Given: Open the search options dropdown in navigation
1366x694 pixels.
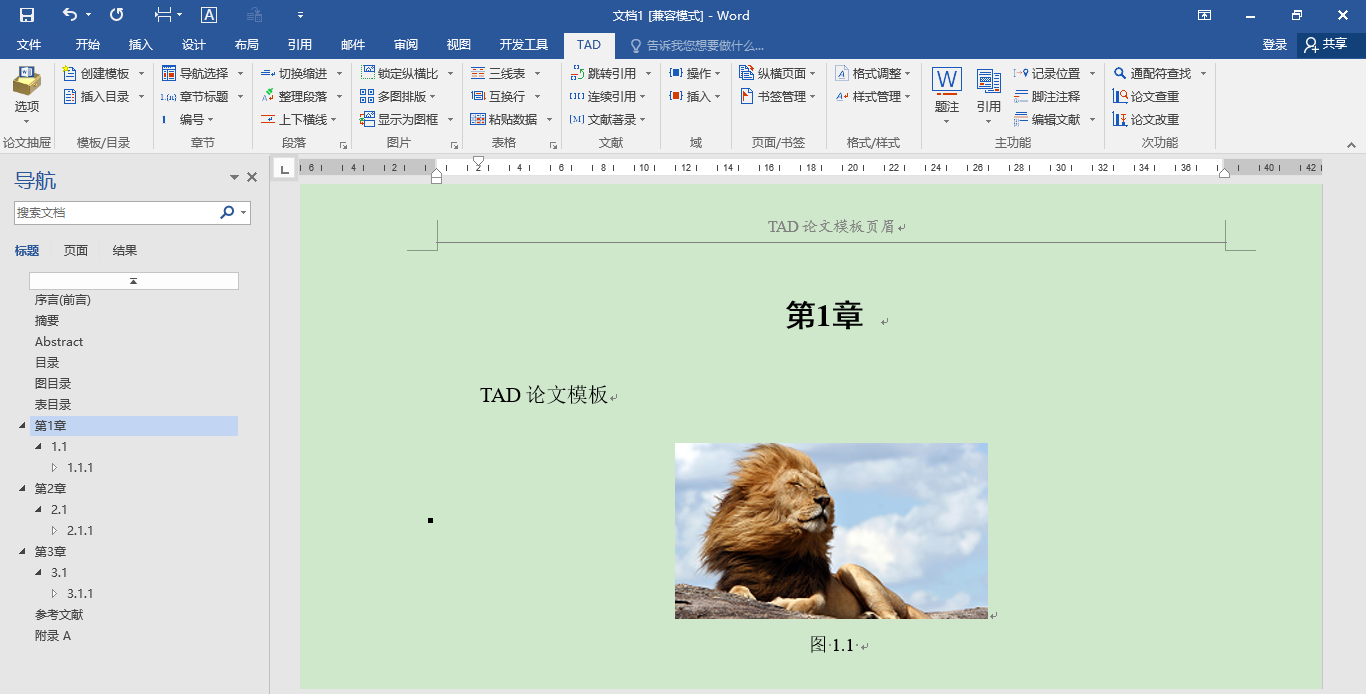Looking at the screenshot, I should [243, 213].
